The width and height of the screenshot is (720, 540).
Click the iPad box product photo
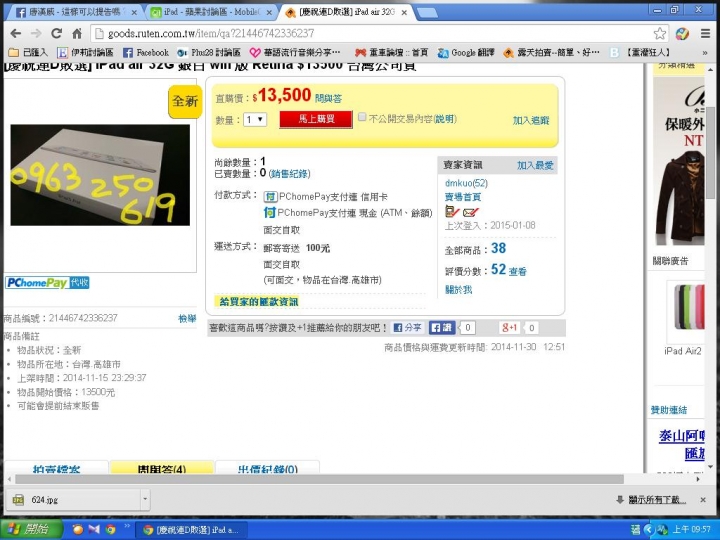(x=100, y=175)
